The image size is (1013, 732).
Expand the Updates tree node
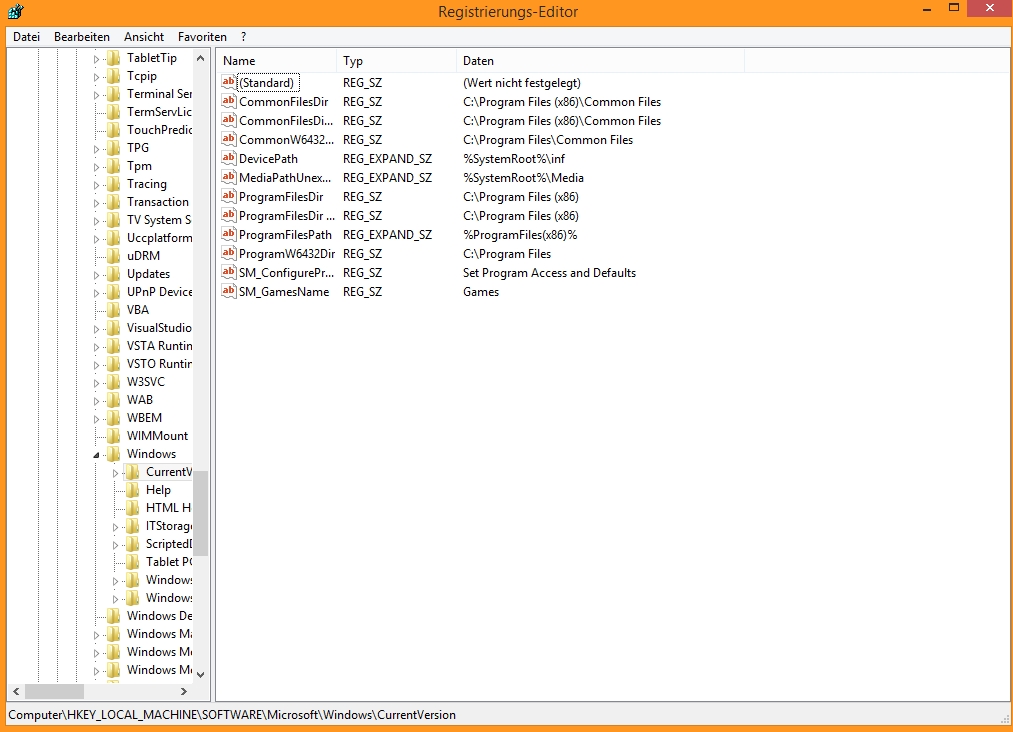coord(96,275)
